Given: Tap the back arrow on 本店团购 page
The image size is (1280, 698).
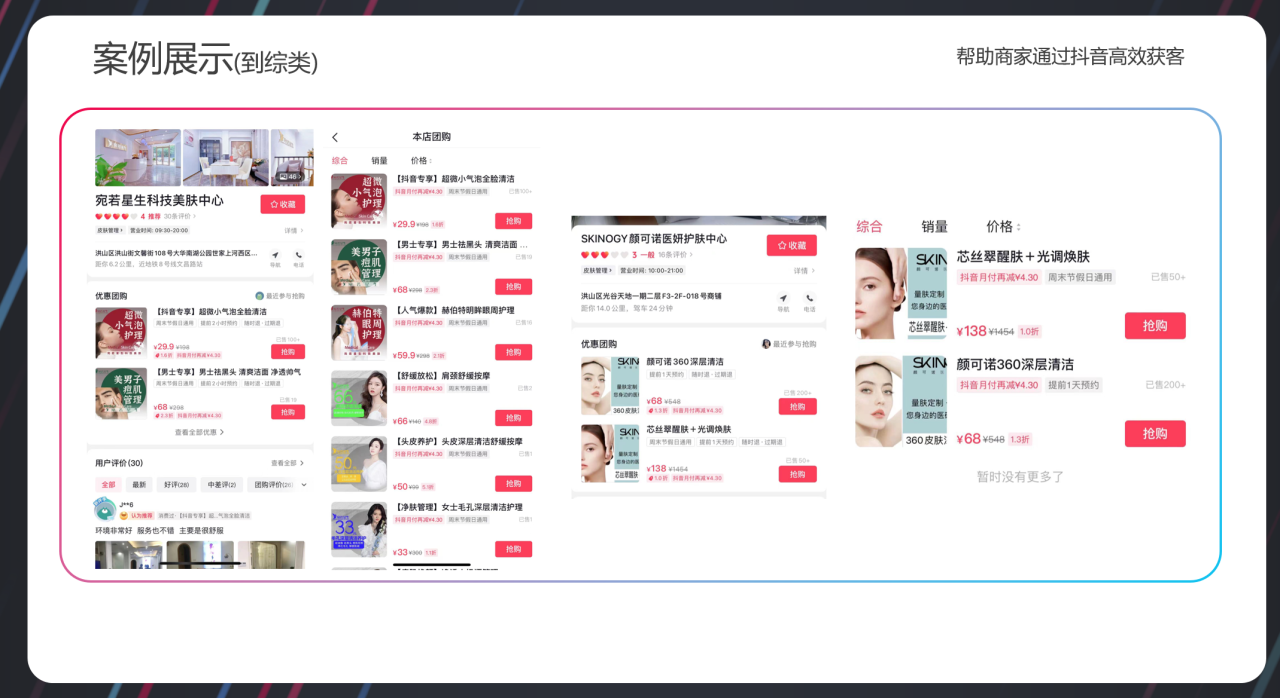Looking at the screenshot, I should click(335, 137).
